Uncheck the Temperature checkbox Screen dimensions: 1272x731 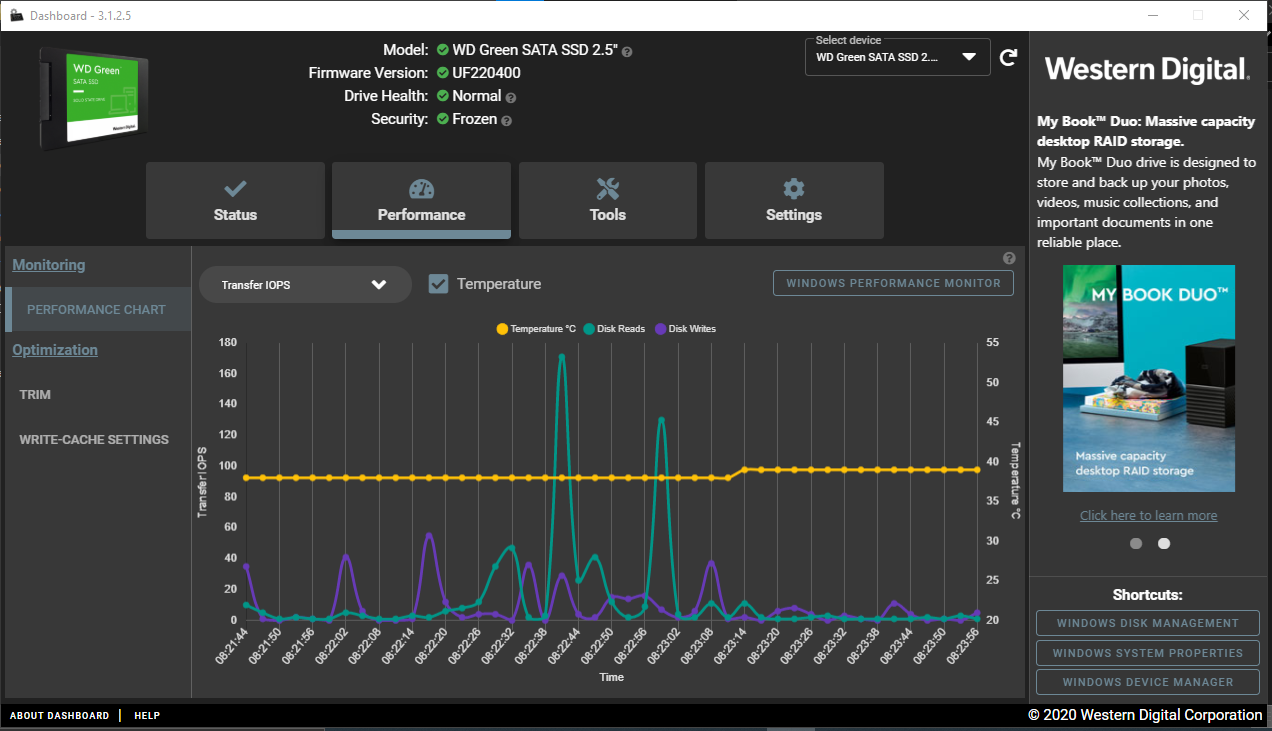click(x=438, y=284)
